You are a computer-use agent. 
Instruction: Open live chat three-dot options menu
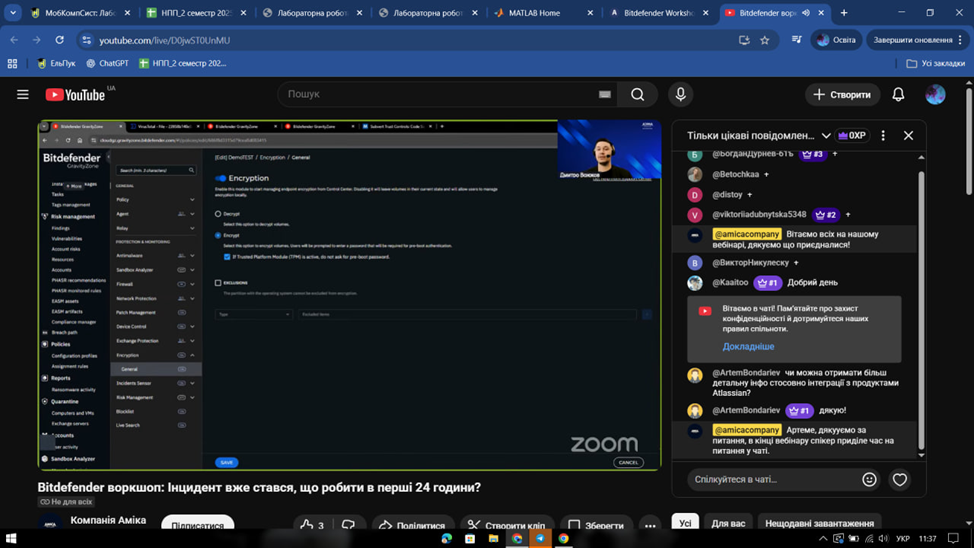tap(883, 135)
